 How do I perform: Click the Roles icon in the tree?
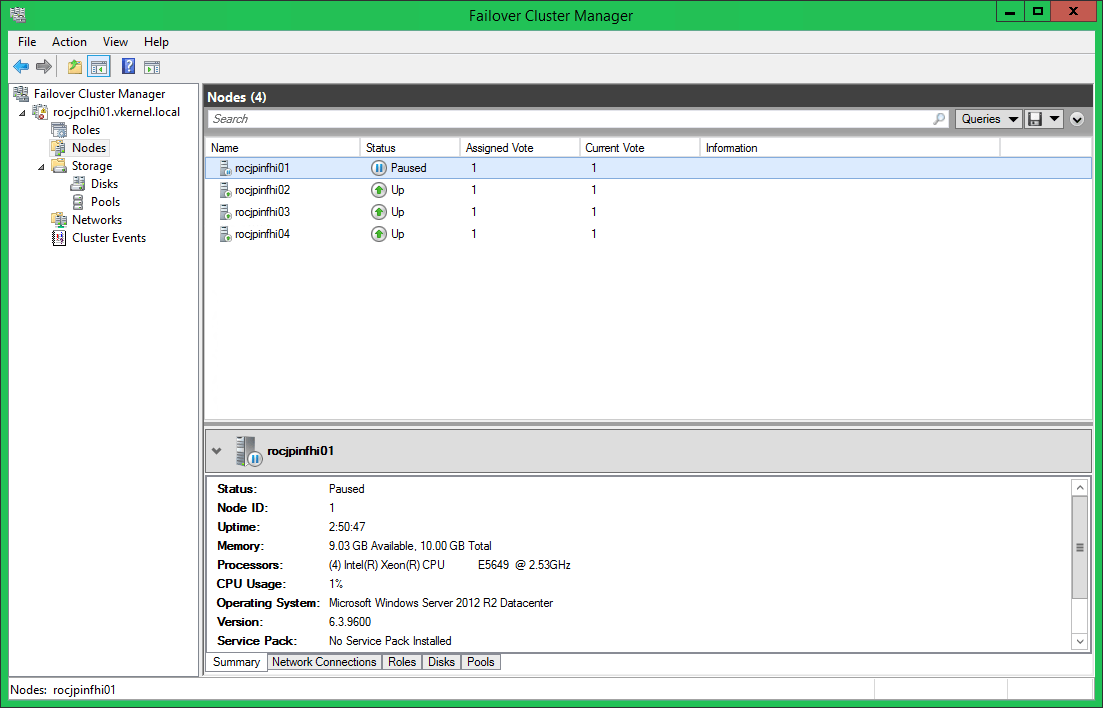click(59, 129)
